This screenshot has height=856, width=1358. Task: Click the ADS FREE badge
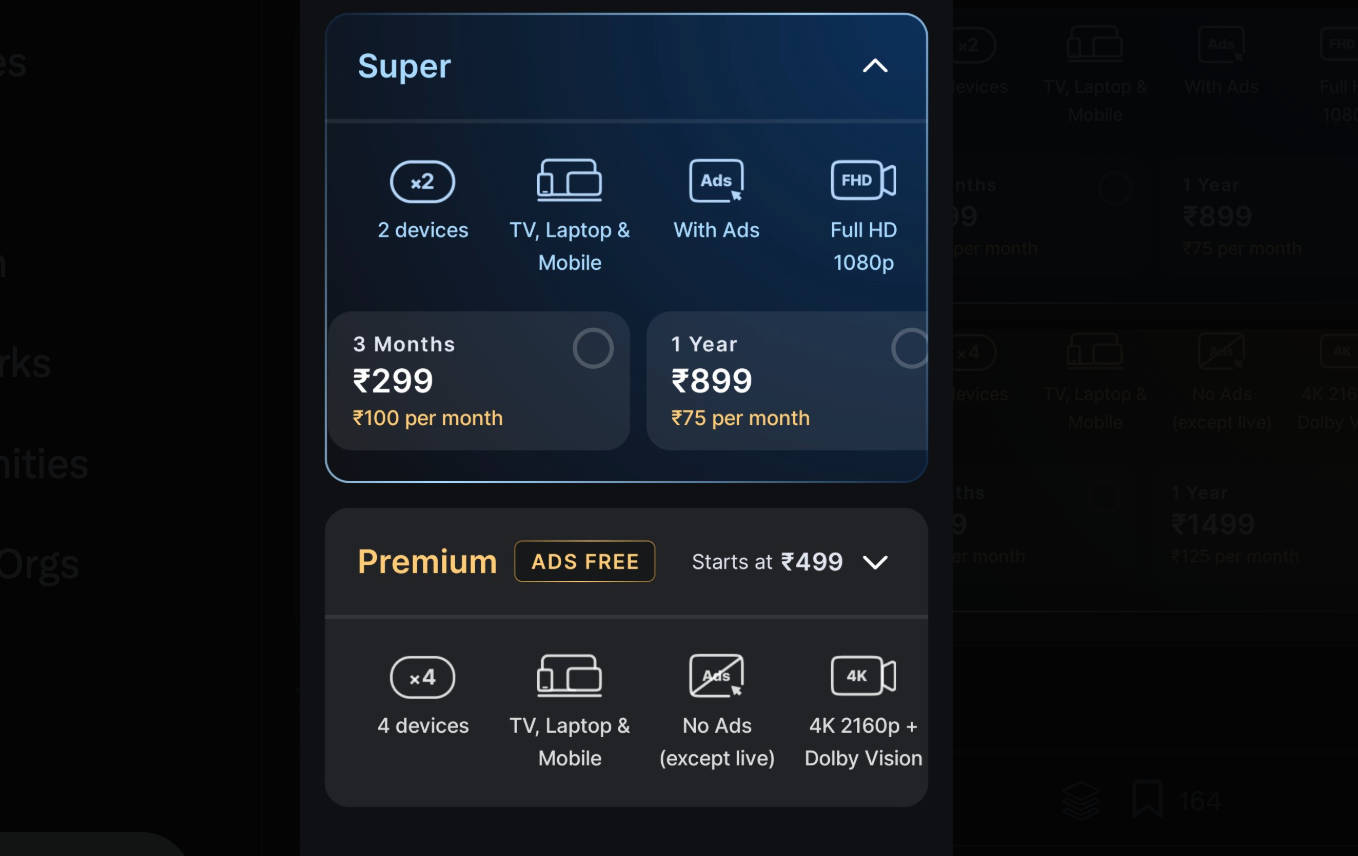585,562
